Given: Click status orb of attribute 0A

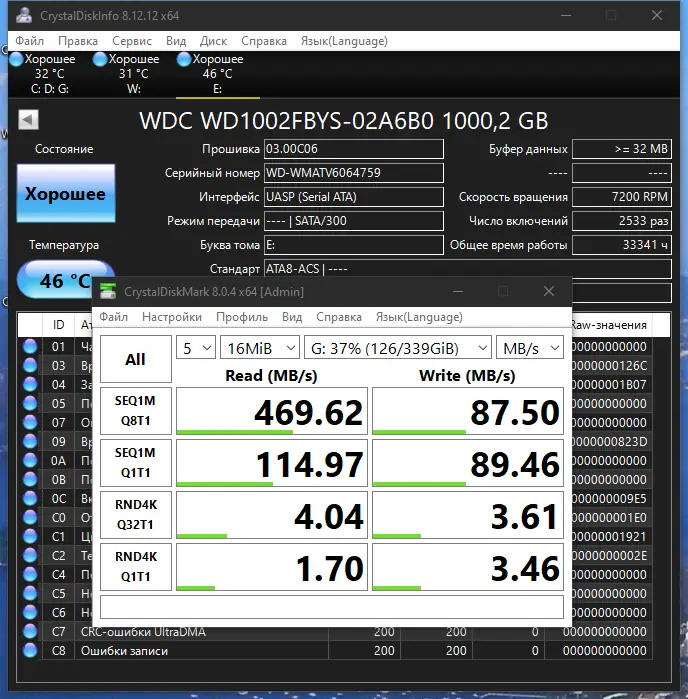Looking at the screenshot, I should click(x=30, y=461).
